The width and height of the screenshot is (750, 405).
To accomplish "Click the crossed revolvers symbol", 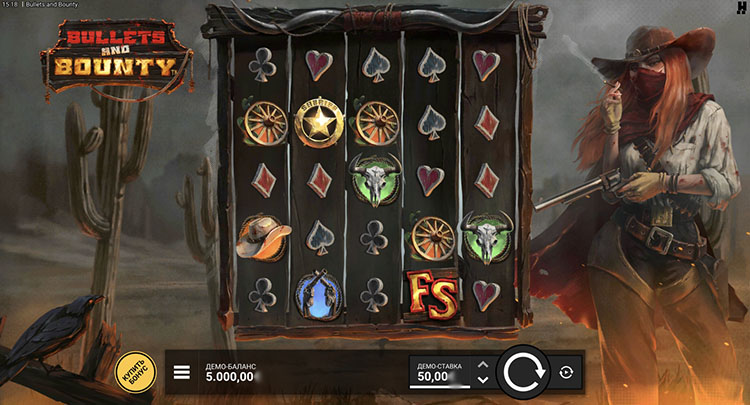I will (319, 295).
